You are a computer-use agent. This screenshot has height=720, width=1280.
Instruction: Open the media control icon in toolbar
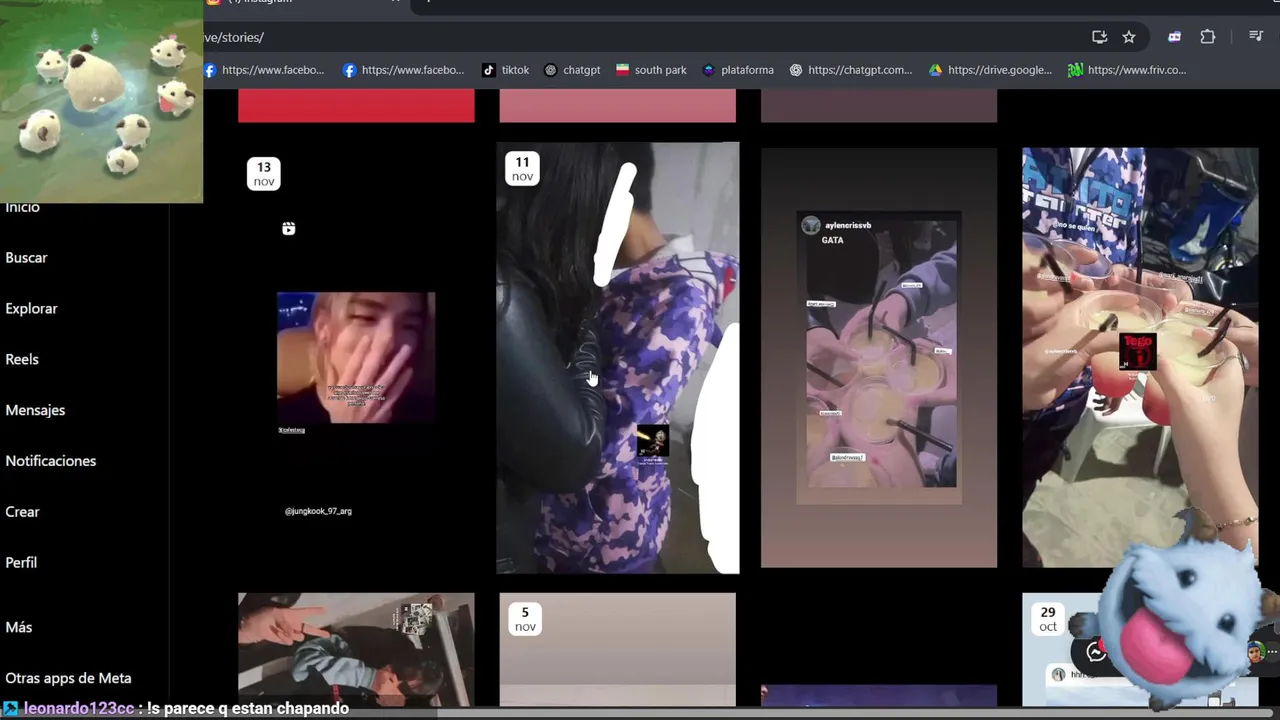pyautogui.click(x=1256, y=37)
